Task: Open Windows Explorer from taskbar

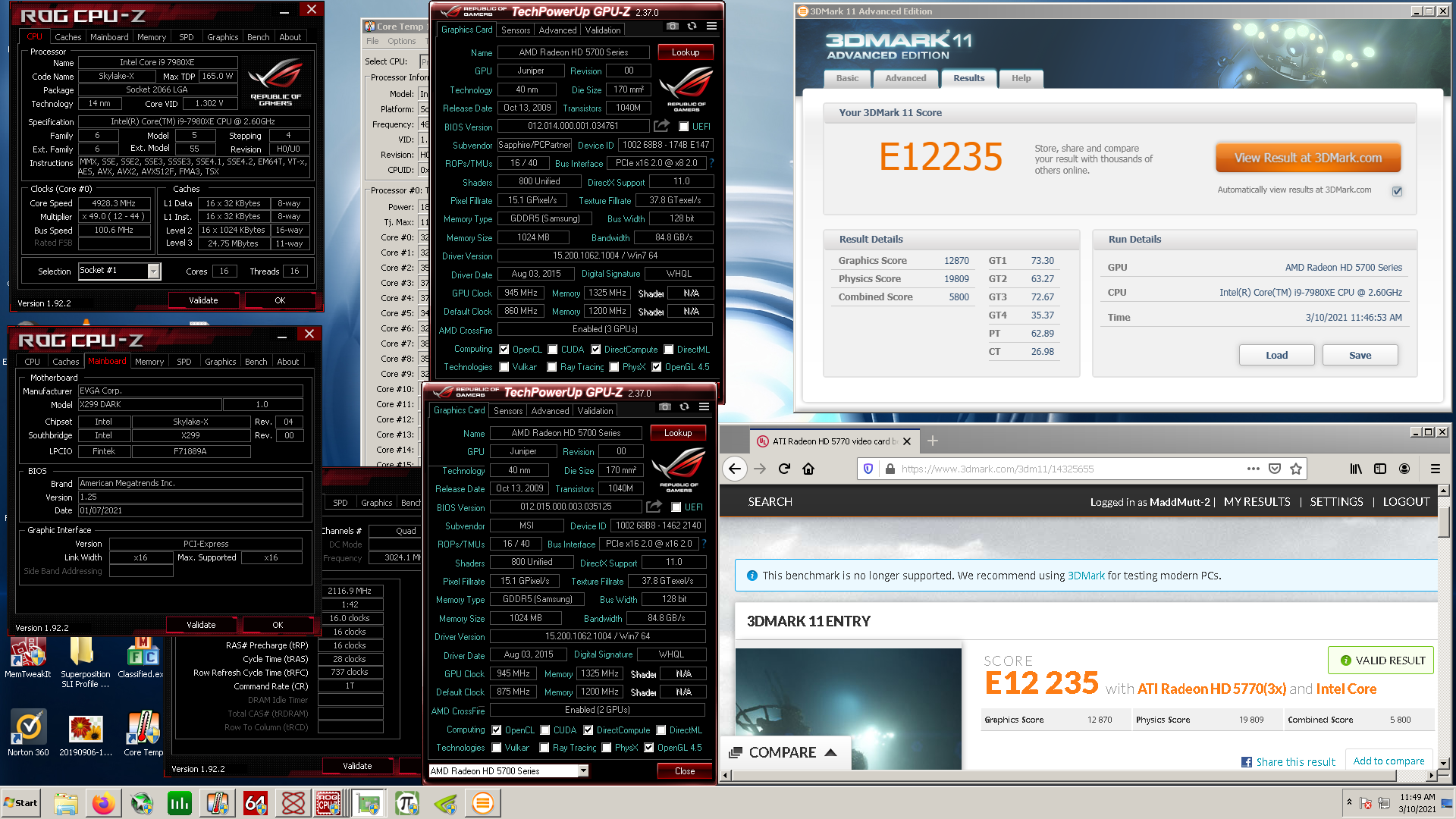Action: pos(66,803)
